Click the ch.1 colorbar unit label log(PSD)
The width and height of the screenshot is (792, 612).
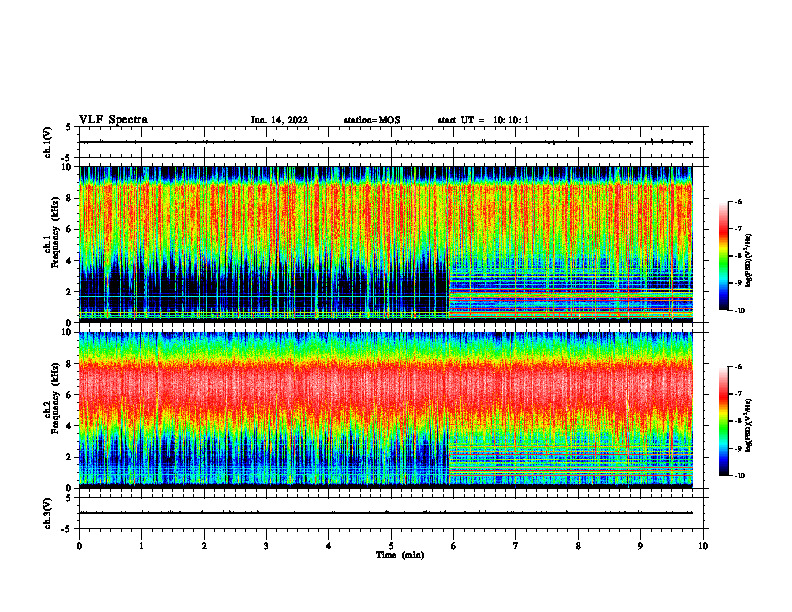pos(749,260)
